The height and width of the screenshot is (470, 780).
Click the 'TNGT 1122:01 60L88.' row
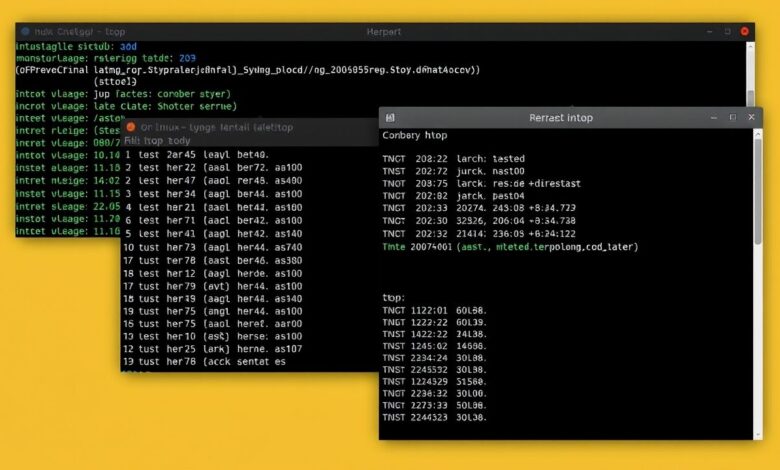click(434, 310)
